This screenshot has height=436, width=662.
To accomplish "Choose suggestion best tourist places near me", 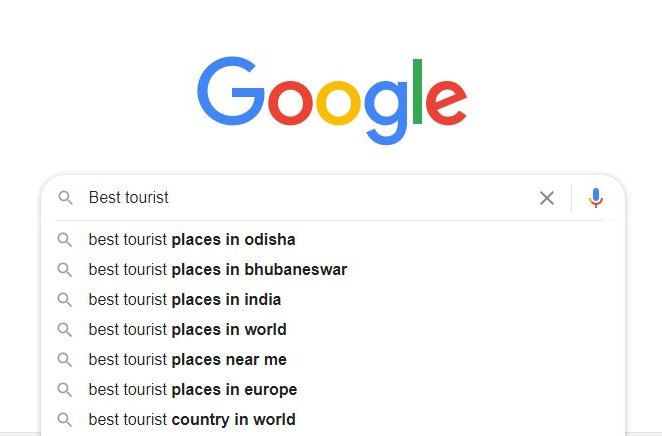I will [x=333, y=360].
